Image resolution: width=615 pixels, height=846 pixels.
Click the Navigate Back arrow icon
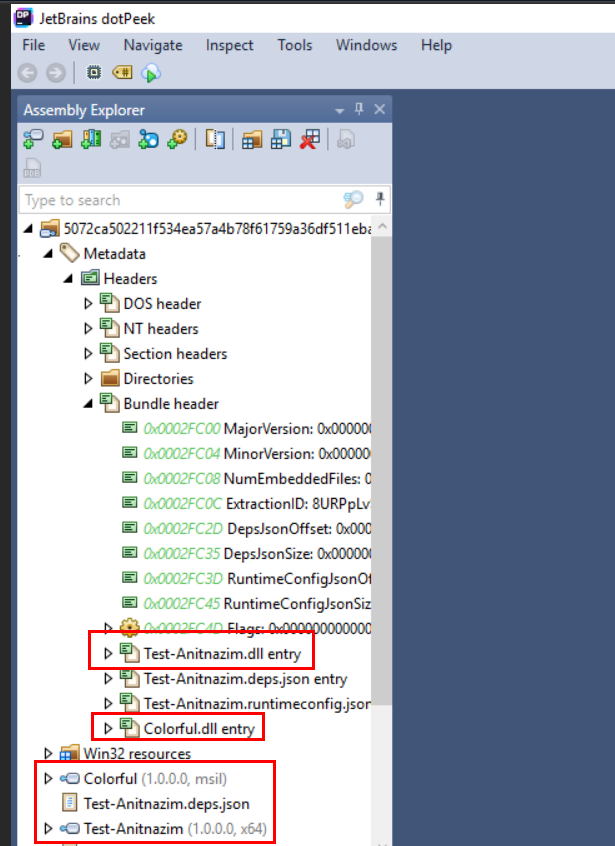[x=28, y=72]
